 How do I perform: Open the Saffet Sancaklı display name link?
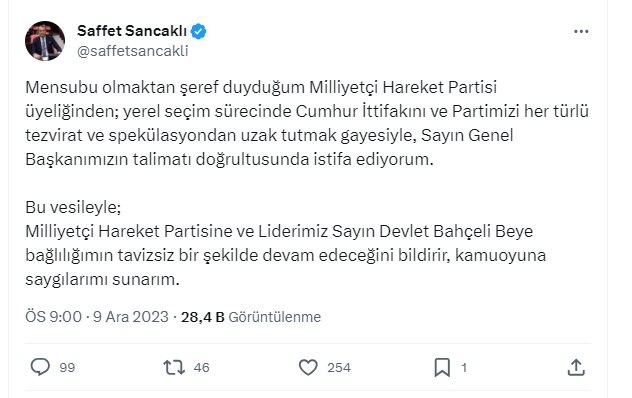[x=132, y=31]
